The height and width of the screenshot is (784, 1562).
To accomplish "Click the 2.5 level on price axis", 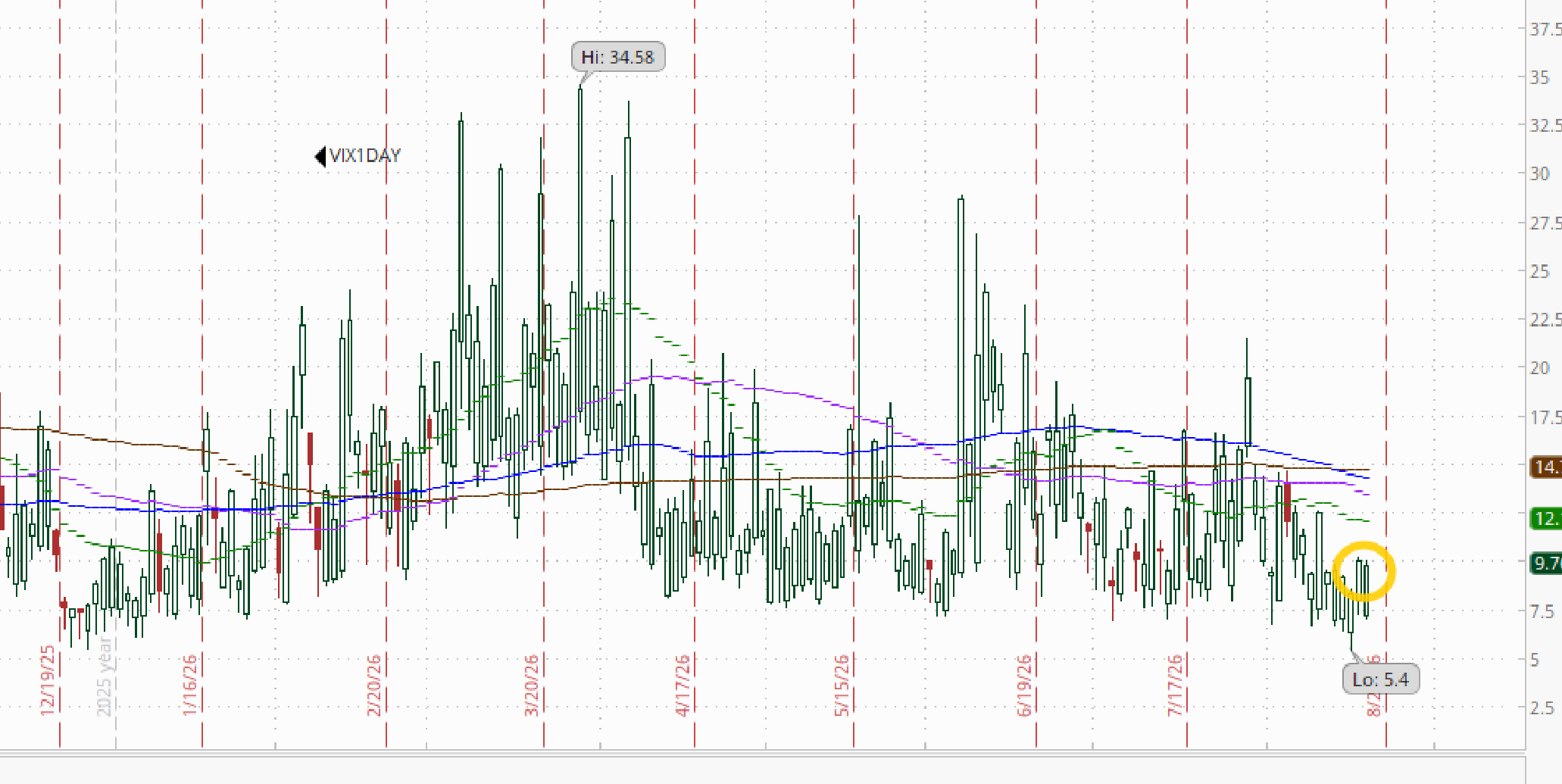I will 1542,708.
